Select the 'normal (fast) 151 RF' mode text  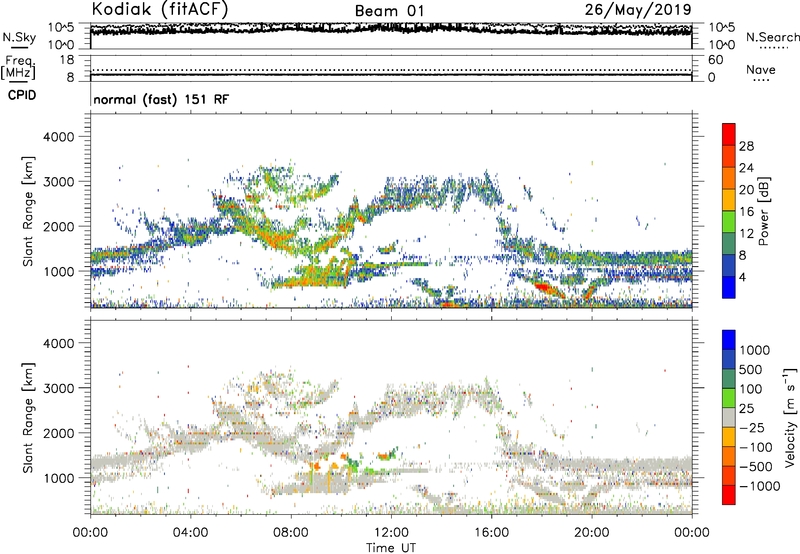click(161, 99)
